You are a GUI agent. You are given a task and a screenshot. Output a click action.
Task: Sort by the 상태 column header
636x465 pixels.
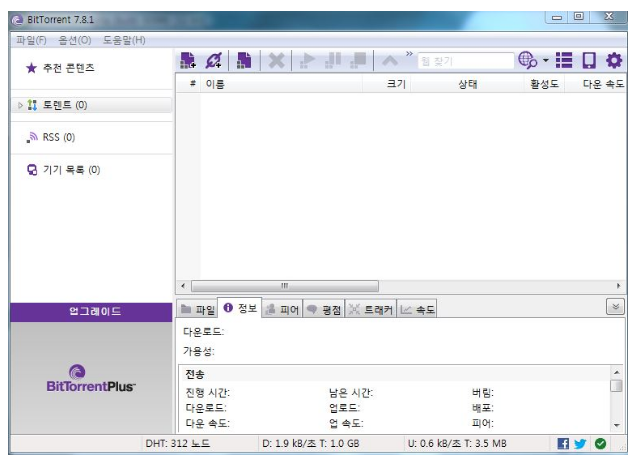(x=467, y=84)
